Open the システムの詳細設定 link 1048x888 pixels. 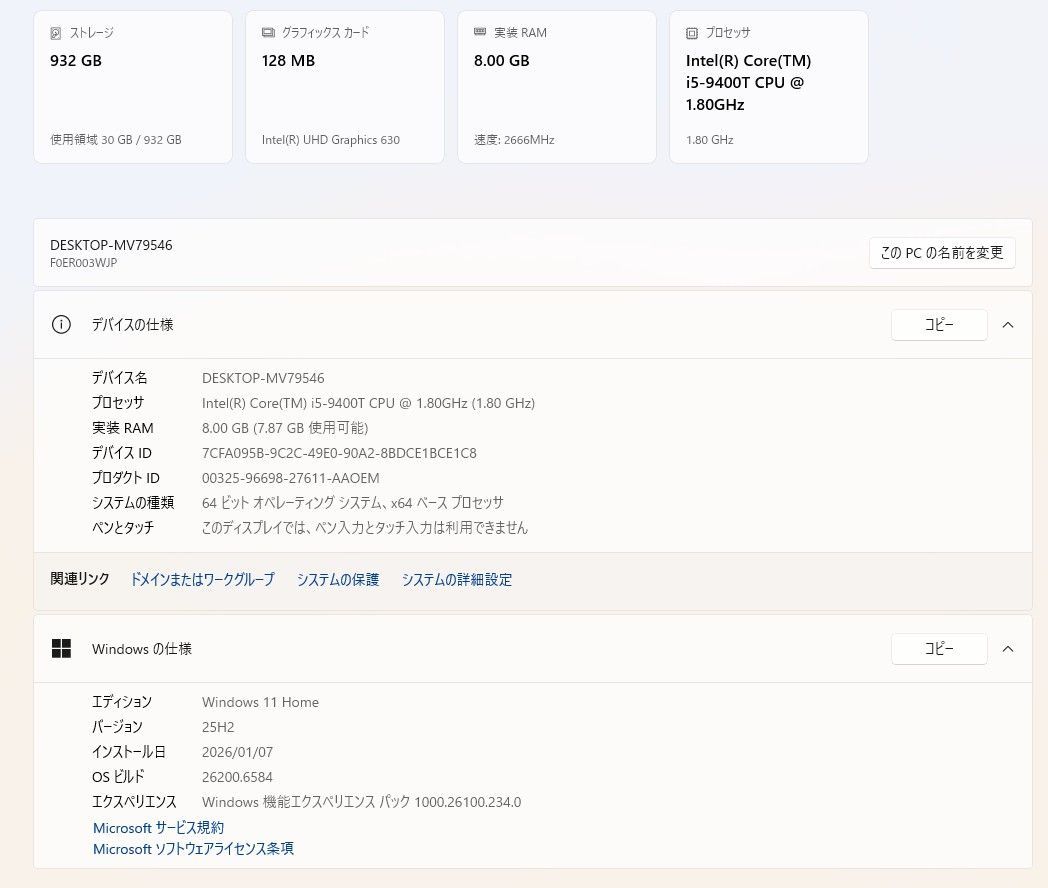[456, 580]
